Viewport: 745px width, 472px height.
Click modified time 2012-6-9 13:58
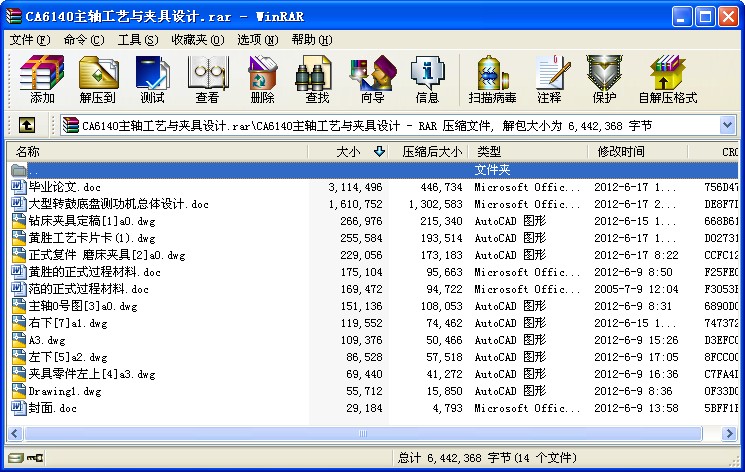click(x=636, y=408)
